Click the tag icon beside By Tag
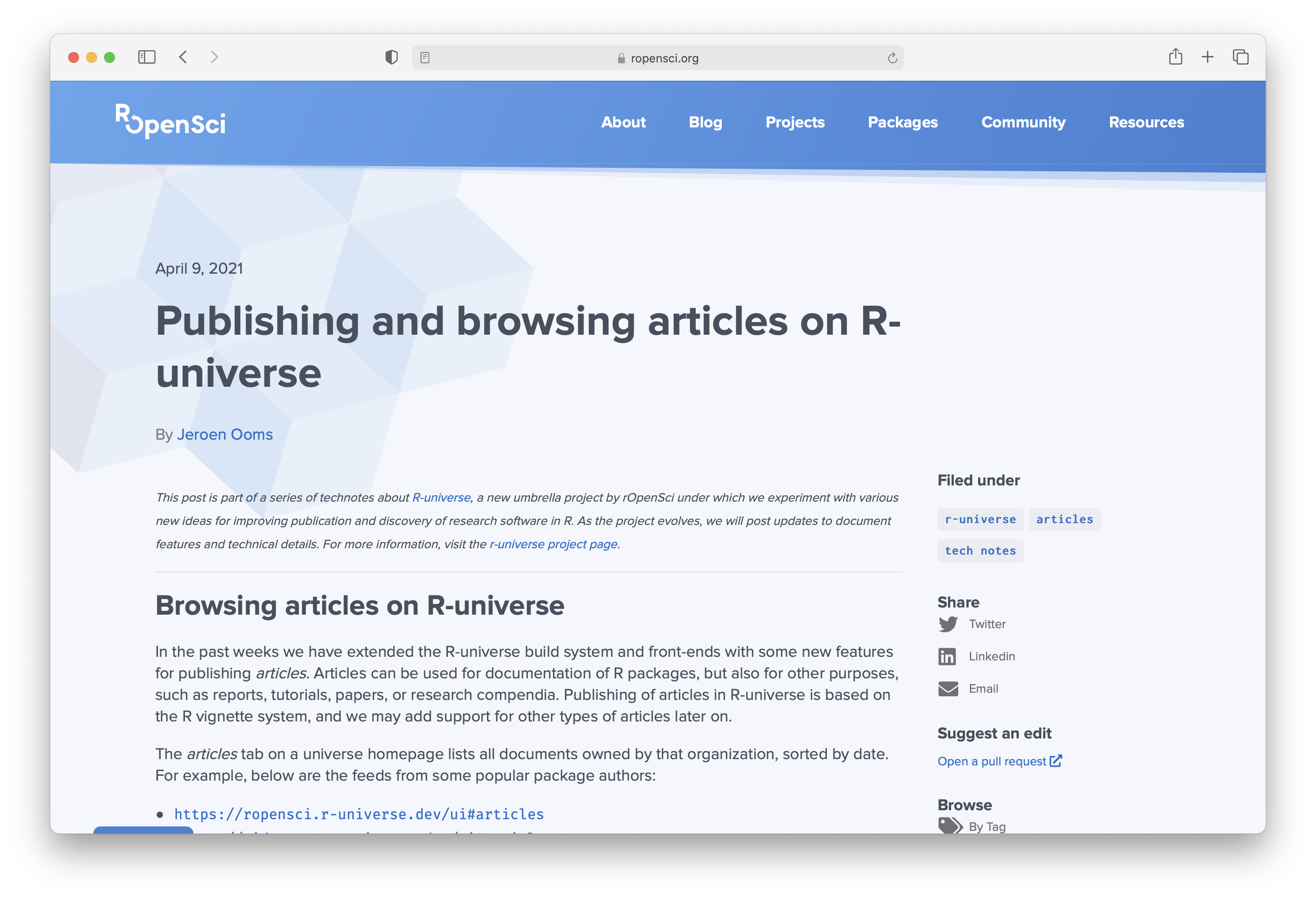 coord(950,825)
